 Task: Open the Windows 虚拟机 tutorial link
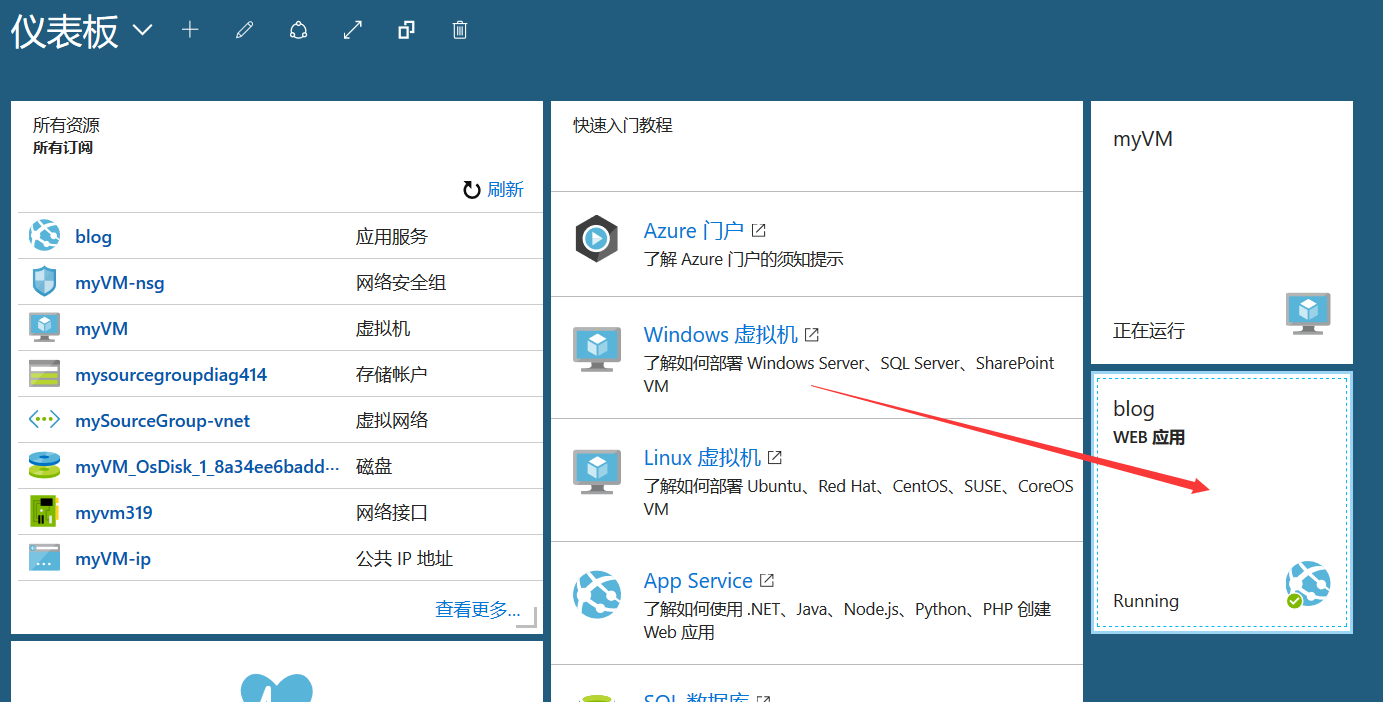coord(721,335)
